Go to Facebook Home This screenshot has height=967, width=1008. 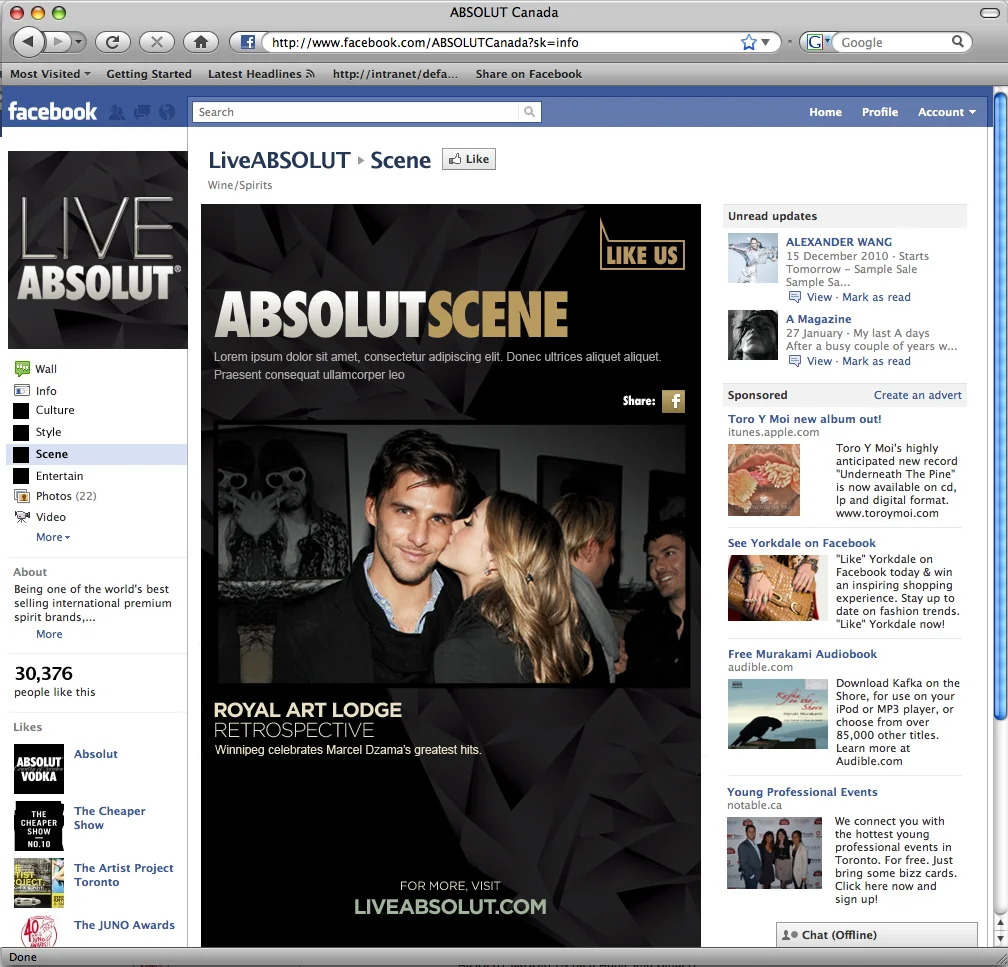click(x=825, y=112)
